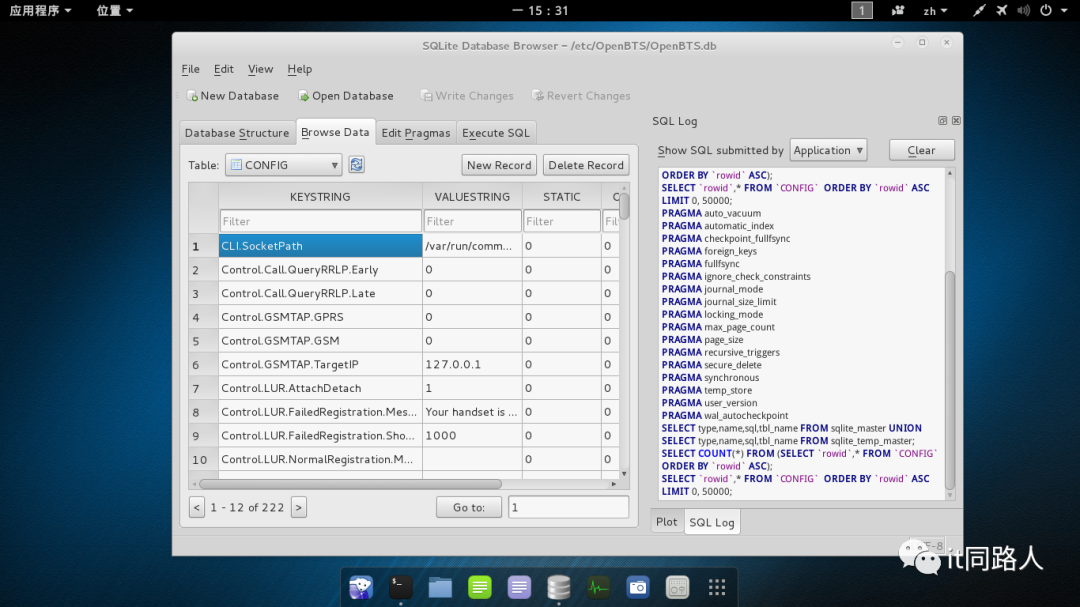The image size is (1080, 607).
Task: Select the CLI.SocketPath cell
Action: (x=320, y=246)
